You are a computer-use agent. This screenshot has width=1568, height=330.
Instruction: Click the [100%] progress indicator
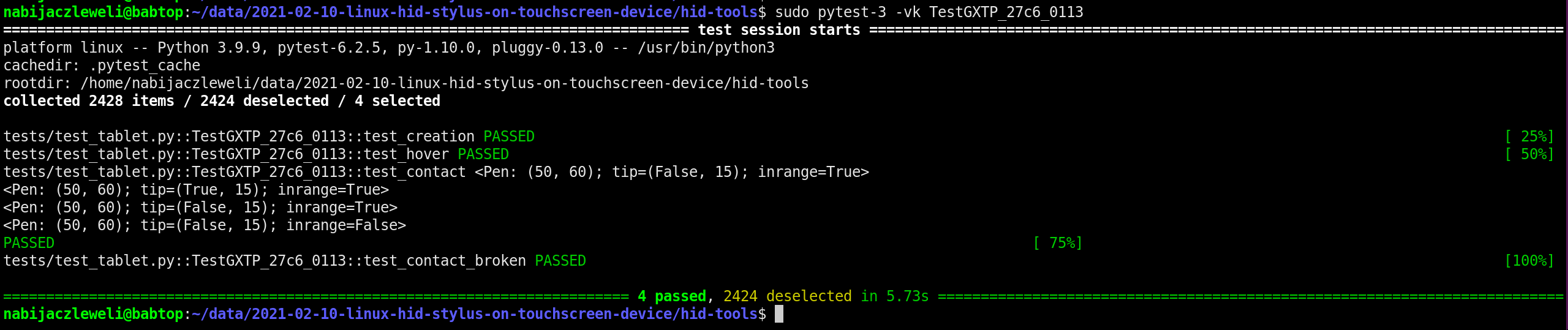pyautogui.click(x=1529, y=261)
